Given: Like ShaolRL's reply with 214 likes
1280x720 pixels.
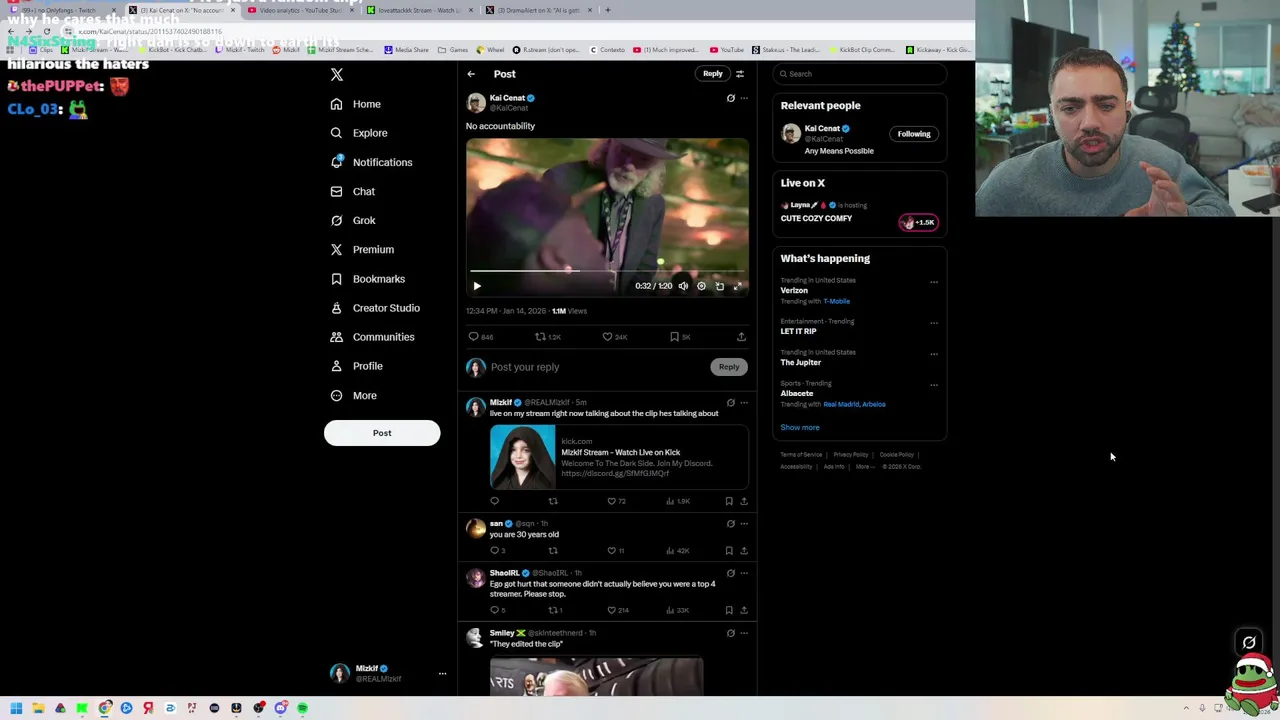Looking at the screenshot, I should [612, 610].
